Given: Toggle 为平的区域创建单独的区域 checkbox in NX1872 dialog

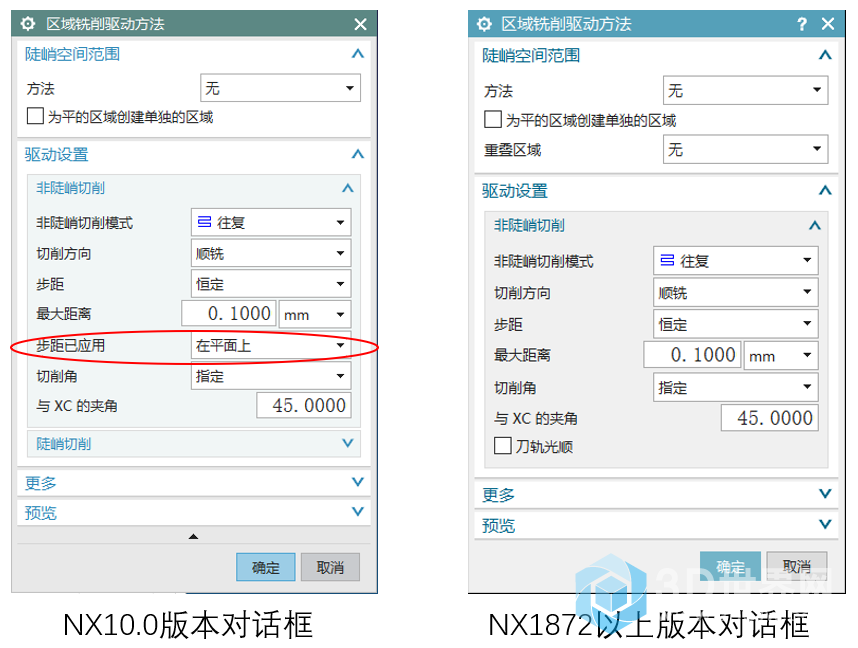Looking at the screenshot, I should (492, 119).
